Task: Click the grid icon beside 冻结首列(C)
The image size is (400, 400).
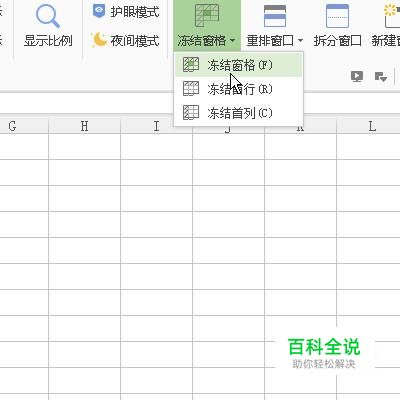Action: (x=191, y=113)
